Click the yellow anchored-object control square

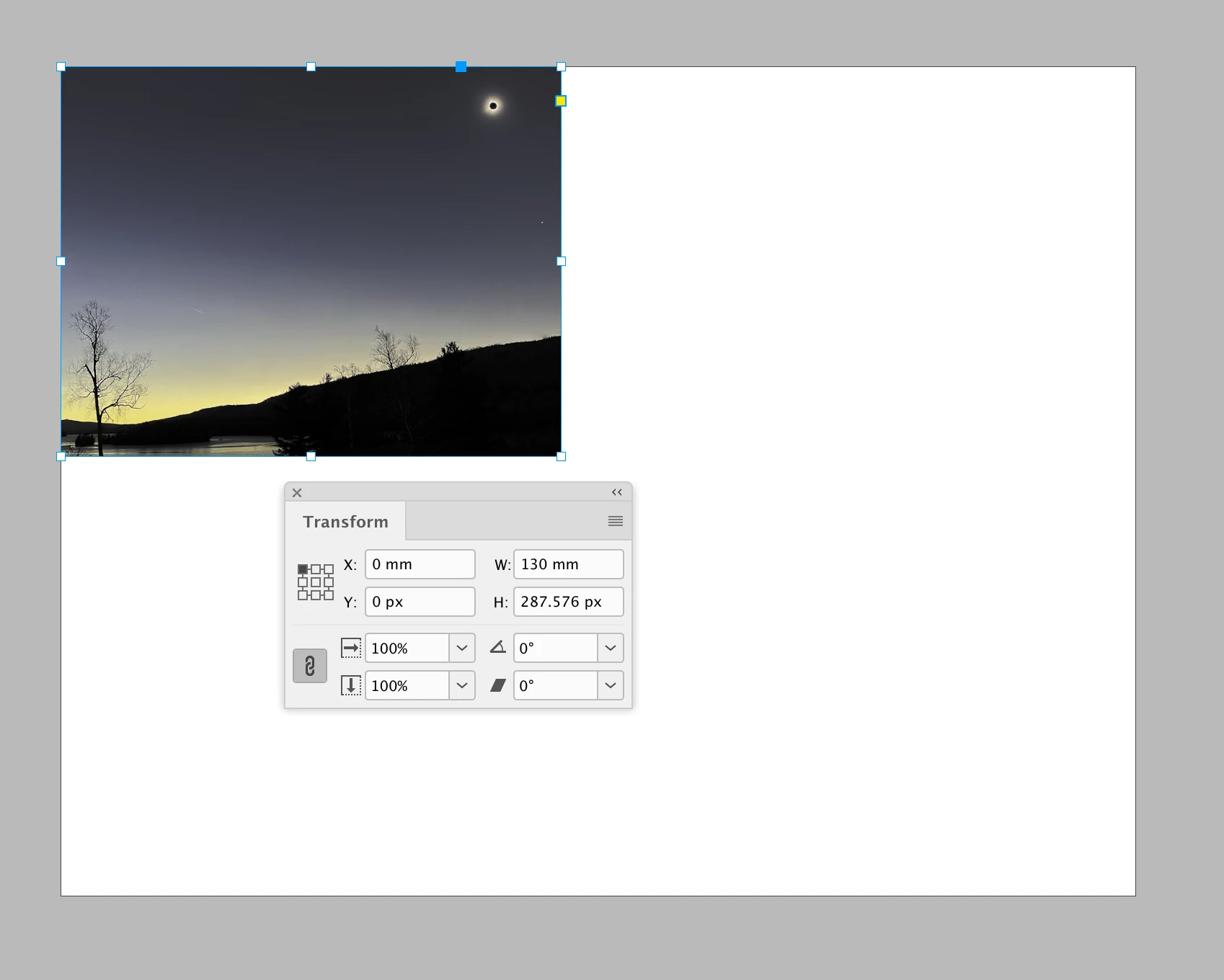click(x=561, y=101)
